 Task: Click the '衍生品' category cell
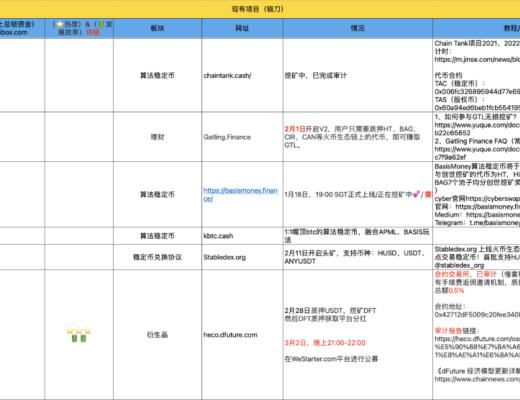tap(157, 335)
